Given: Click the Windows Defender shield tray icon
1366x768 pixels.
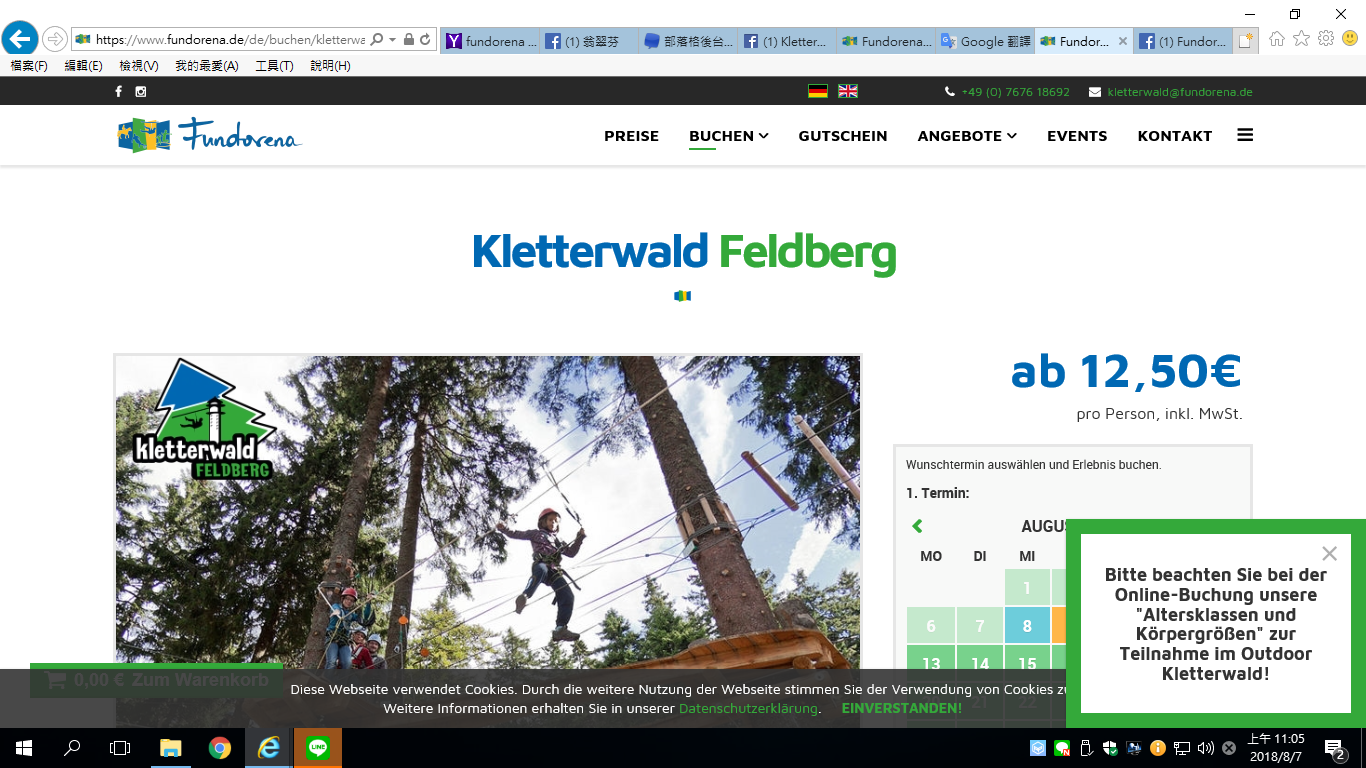Looking at the screenshot, I should pos(1110,748).
